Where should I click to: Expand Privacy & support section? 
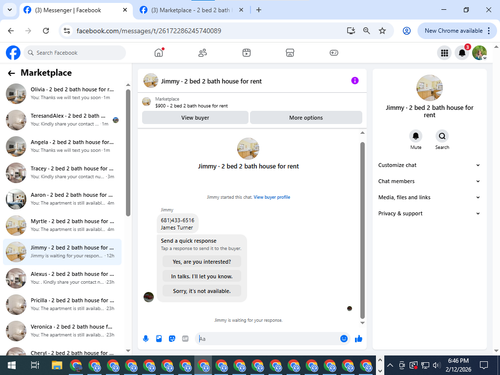point(429,213)
